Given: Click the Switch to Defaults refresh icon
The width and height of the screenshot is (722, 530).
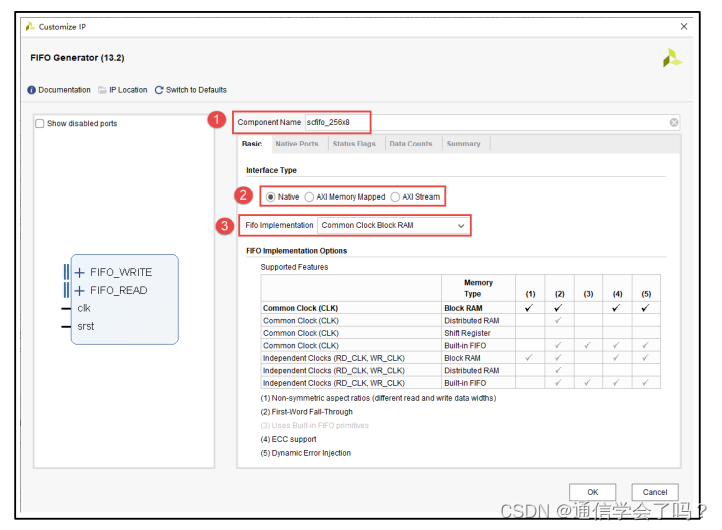Looking at the screenshot, I should point(159,90).
